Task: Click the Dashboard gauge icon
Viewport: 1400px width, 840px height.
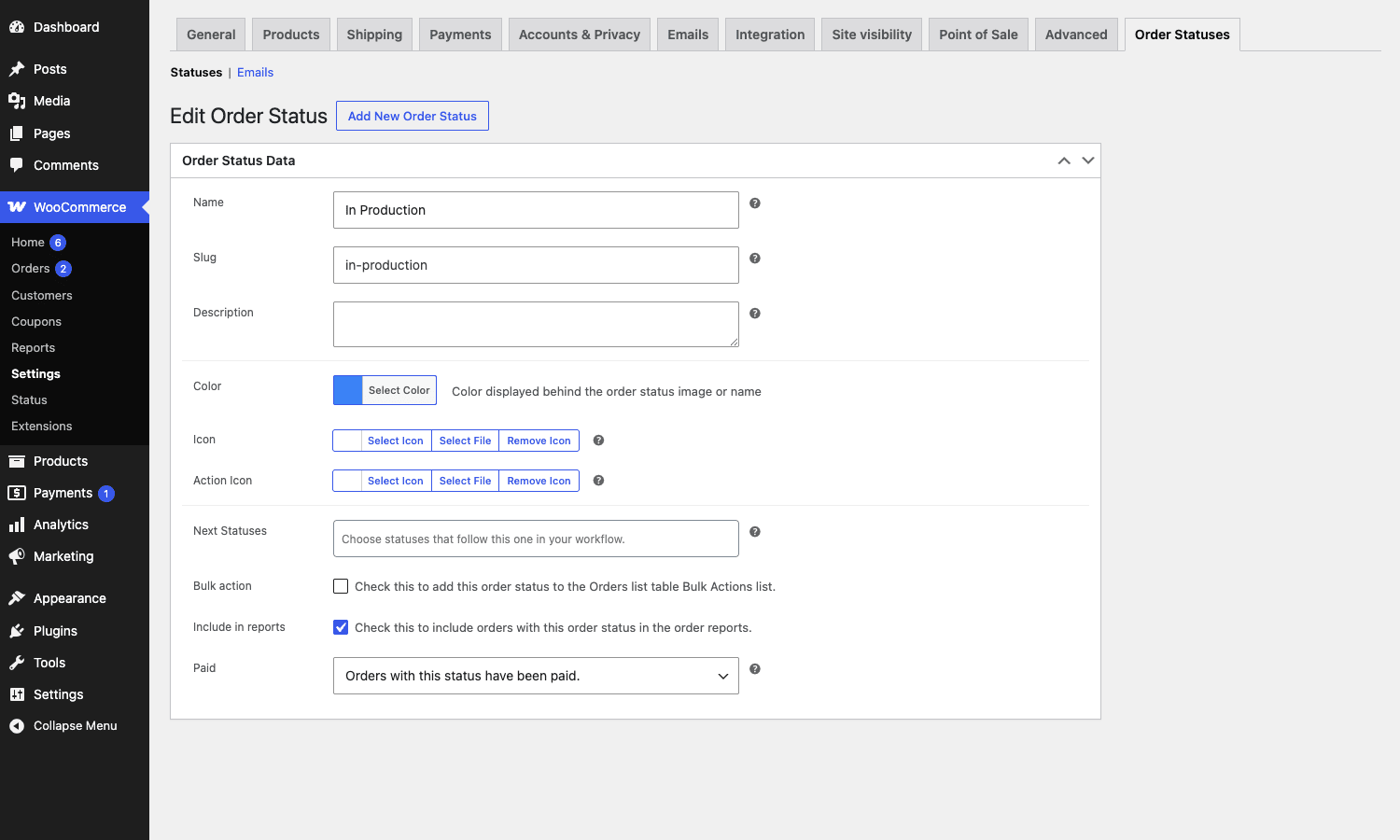Action: pyautogui.click(x=17, y=27)
